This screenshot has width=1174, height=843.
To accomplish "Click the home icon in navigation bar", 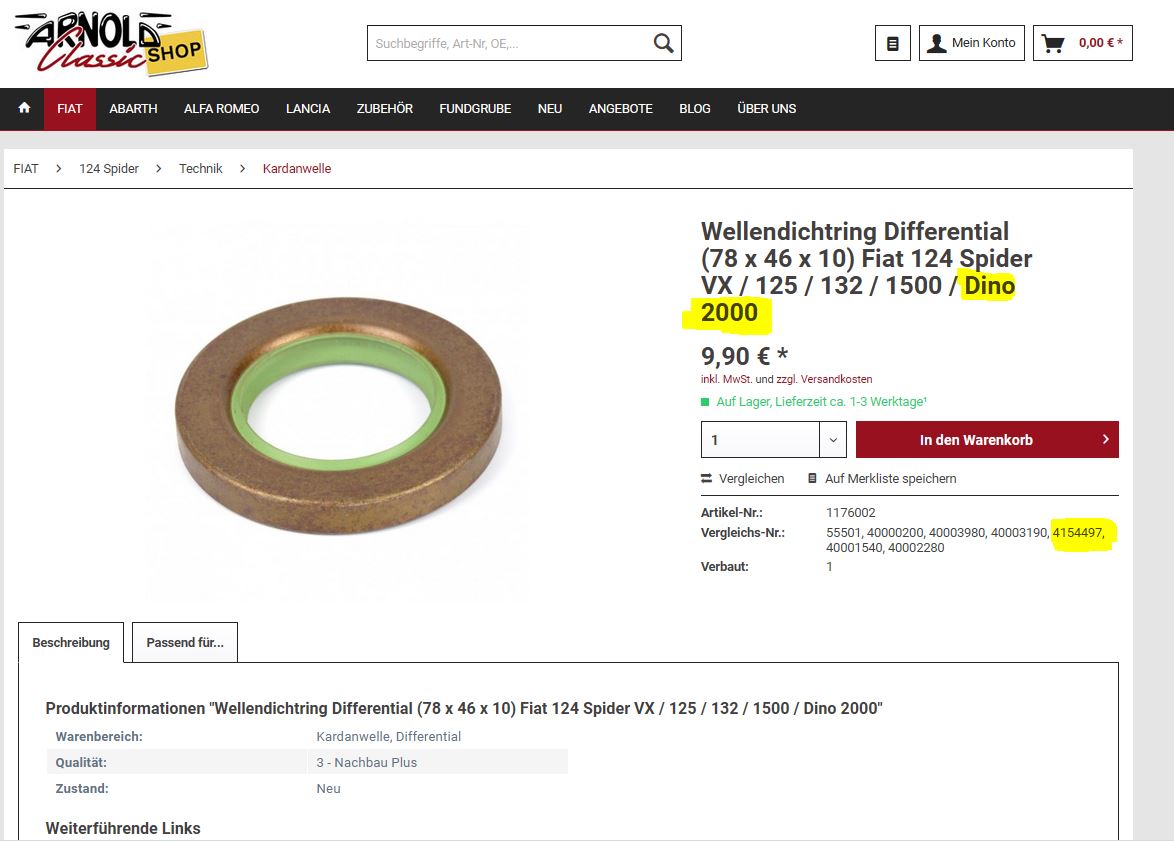I will pos(24,108).
